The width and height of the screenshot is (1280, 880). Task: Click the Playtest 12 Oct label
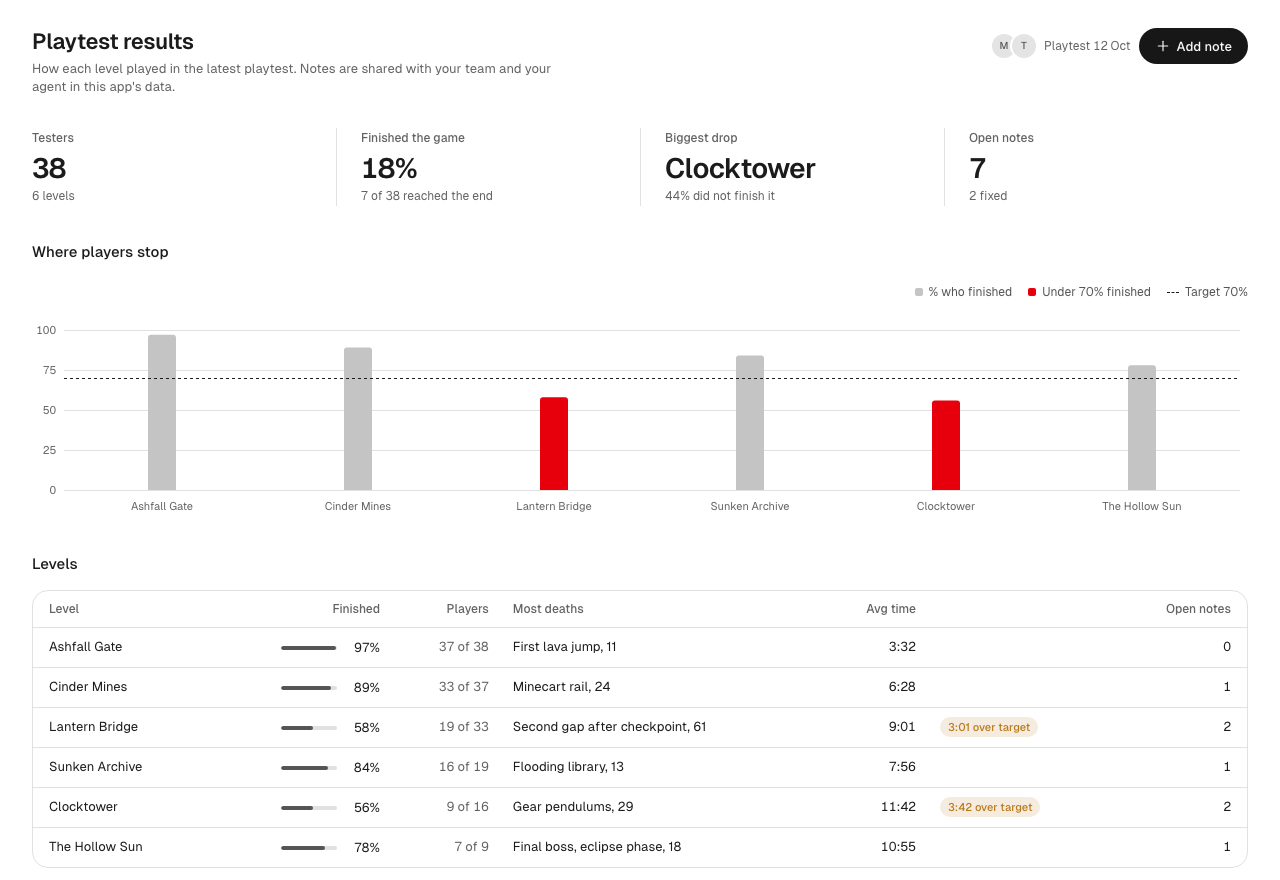click(1087, 46)
